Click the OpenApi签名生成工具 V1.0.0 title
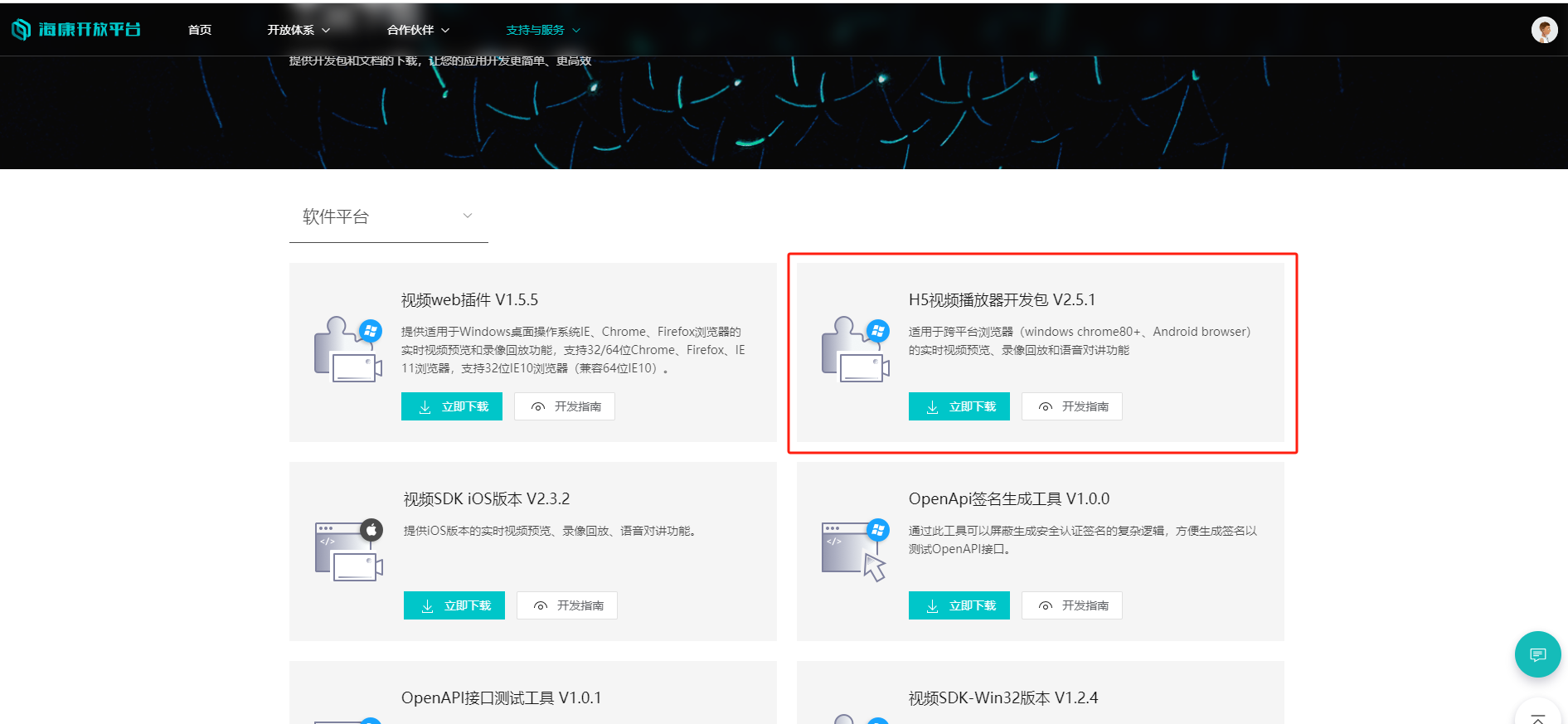The width and height of the screenshot is (1568, 724). tap(1009, 498)
